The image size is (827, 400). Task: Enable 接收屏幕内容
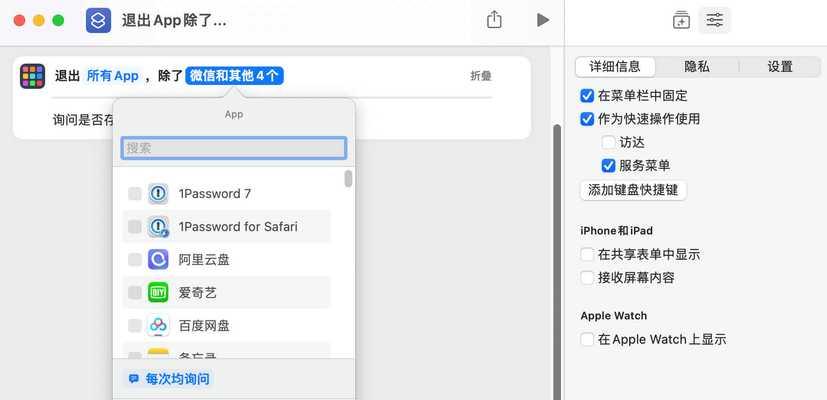587,278
